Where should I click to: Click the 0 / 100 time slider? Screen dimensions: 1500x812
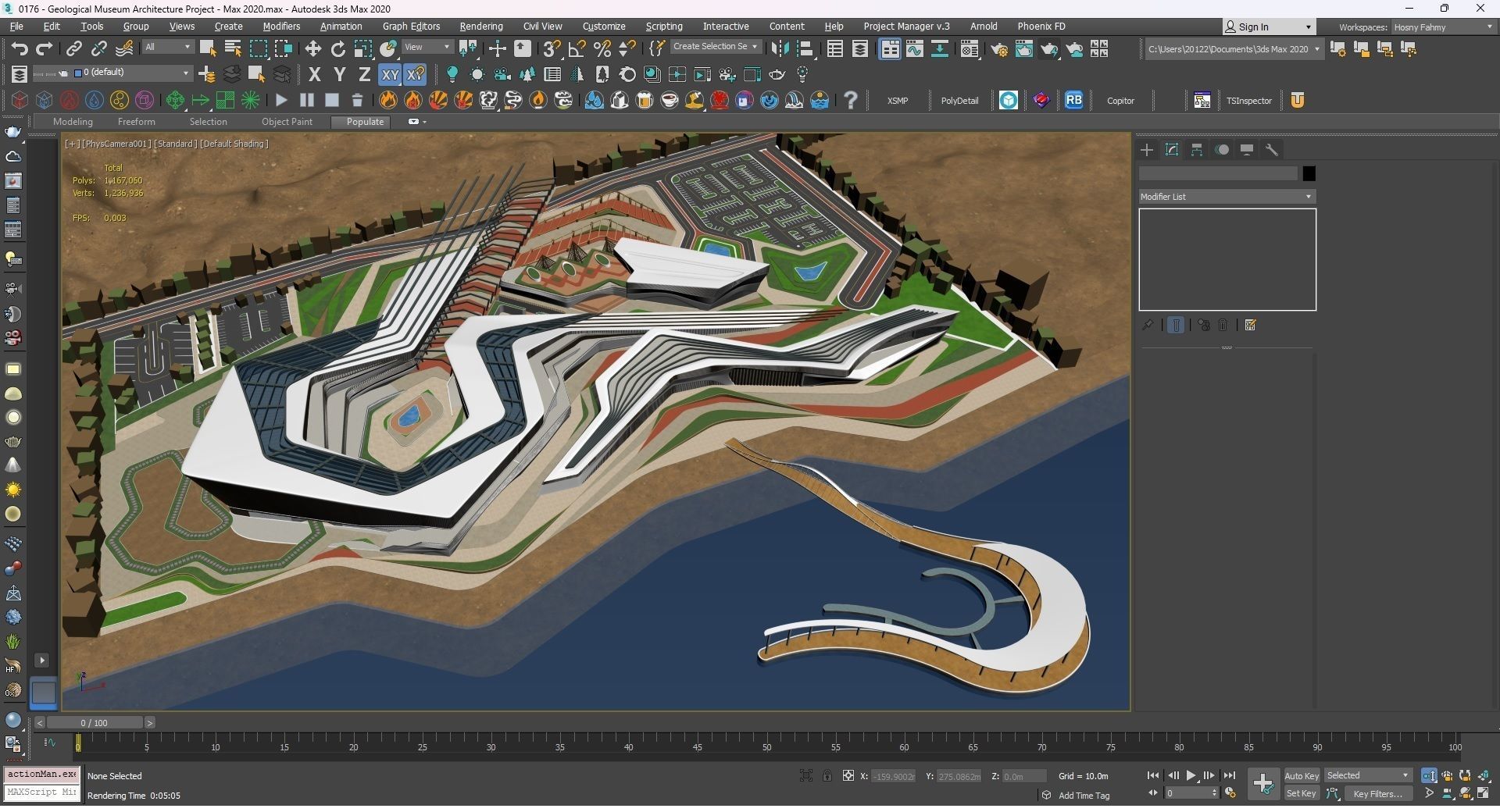(94, 723)
